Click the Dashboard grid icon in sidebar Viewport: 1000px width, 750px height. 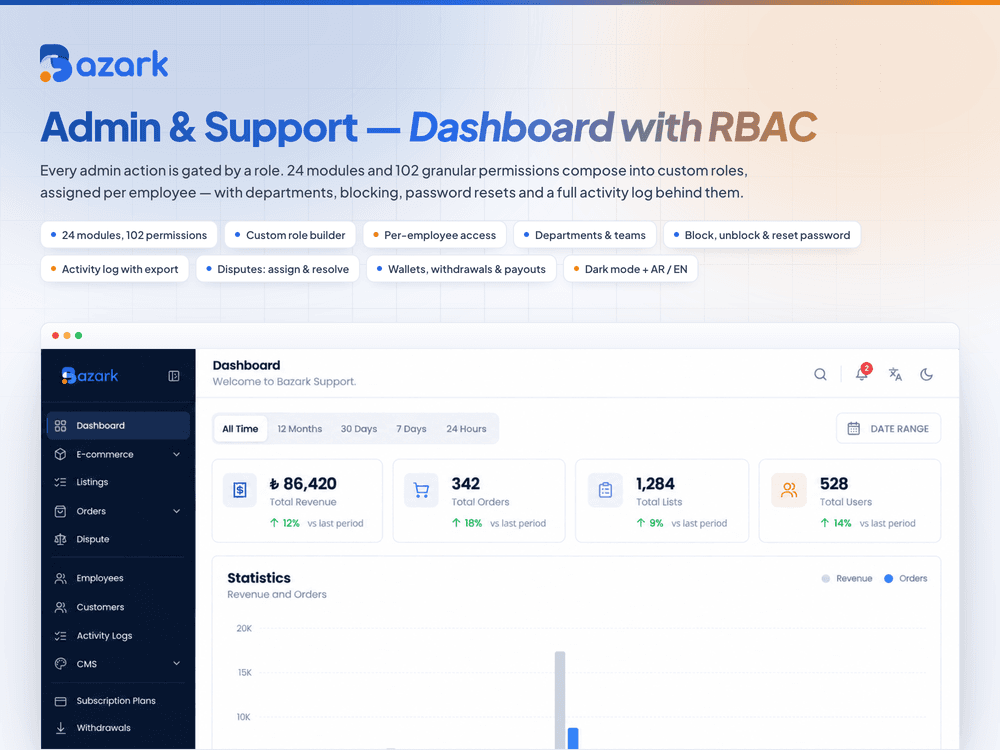[61, 425]
